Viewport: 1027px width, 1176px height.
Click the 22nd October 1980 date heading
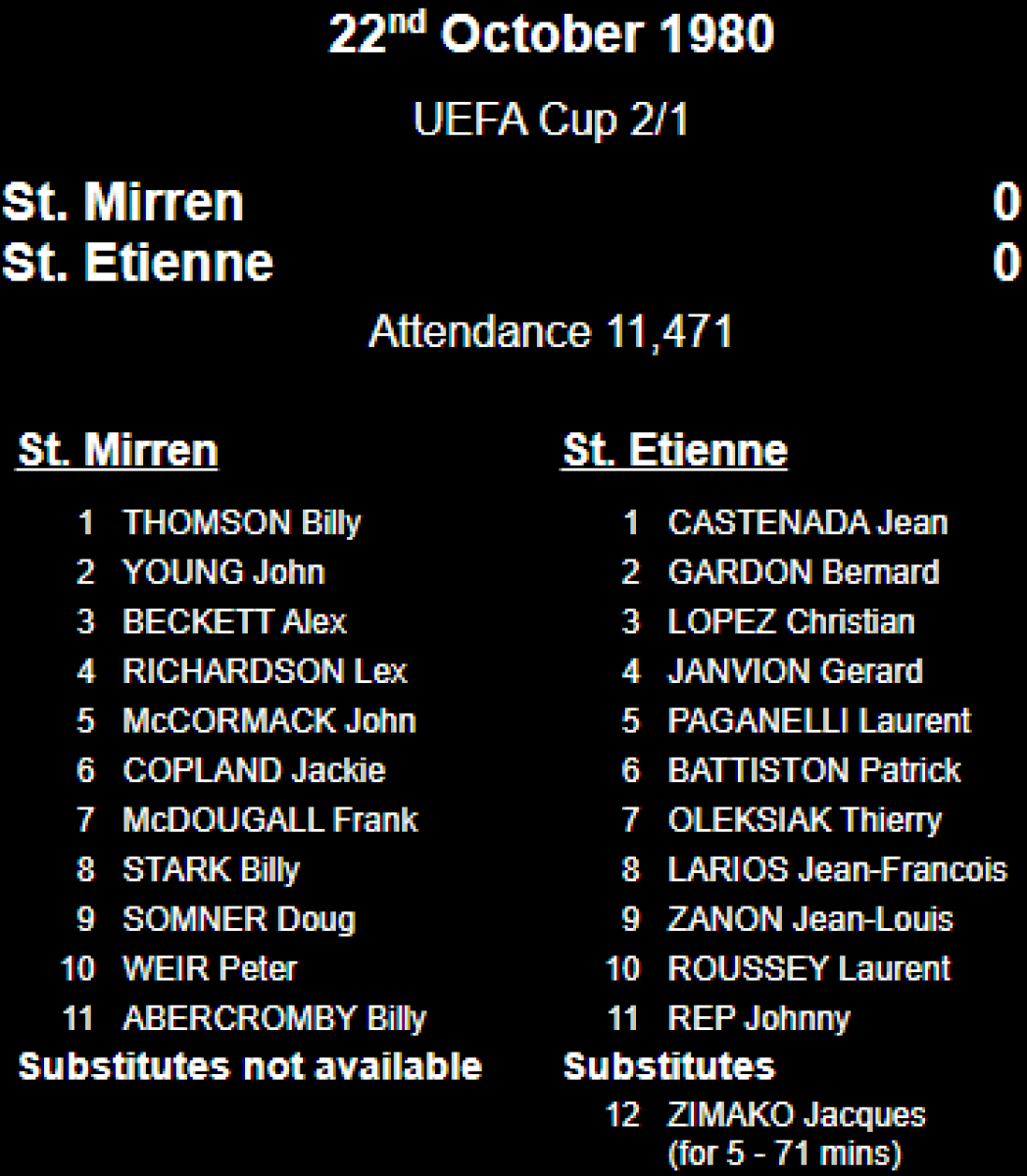pos(552,34)
